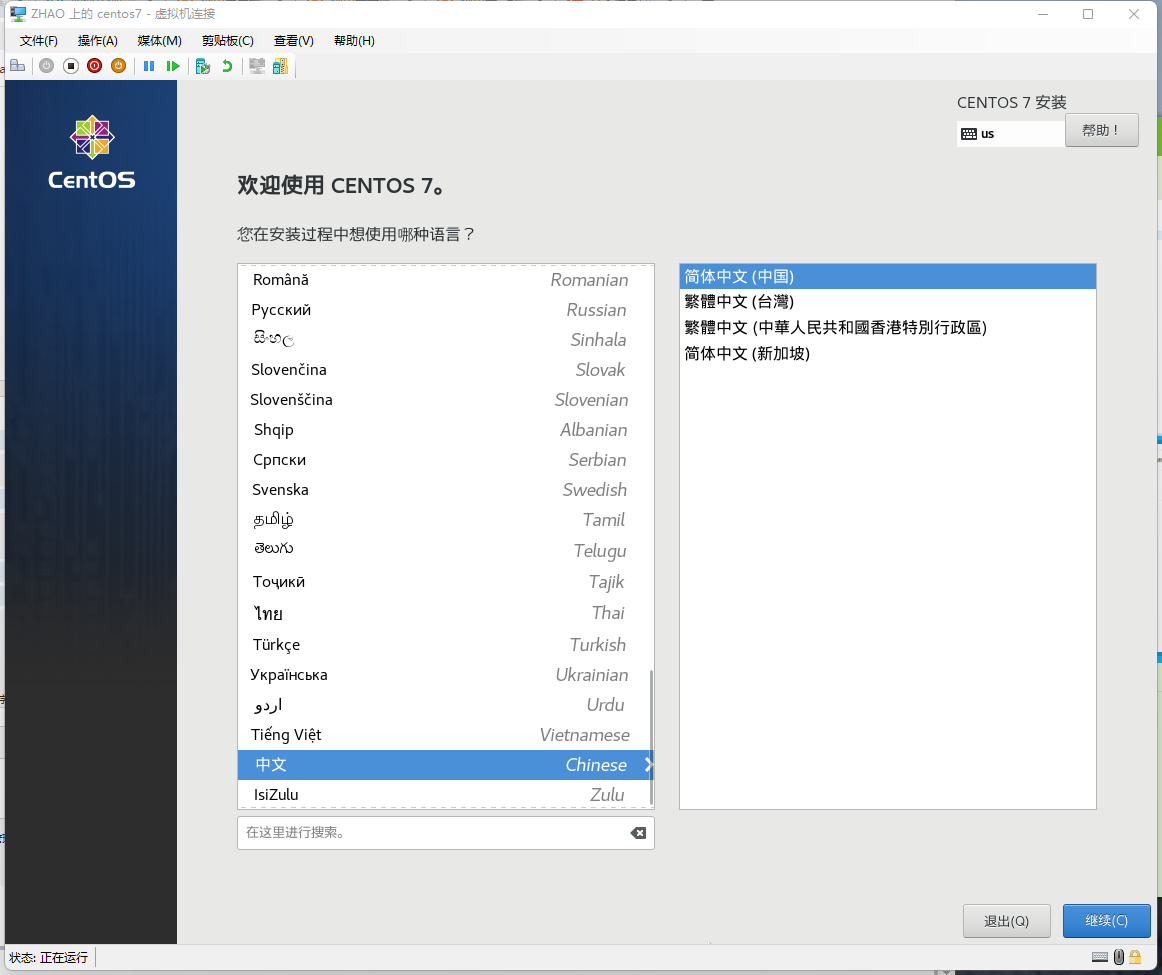Select Српски Serbian language
This screenshot has width=1162, height=975.
click(443, 460)
